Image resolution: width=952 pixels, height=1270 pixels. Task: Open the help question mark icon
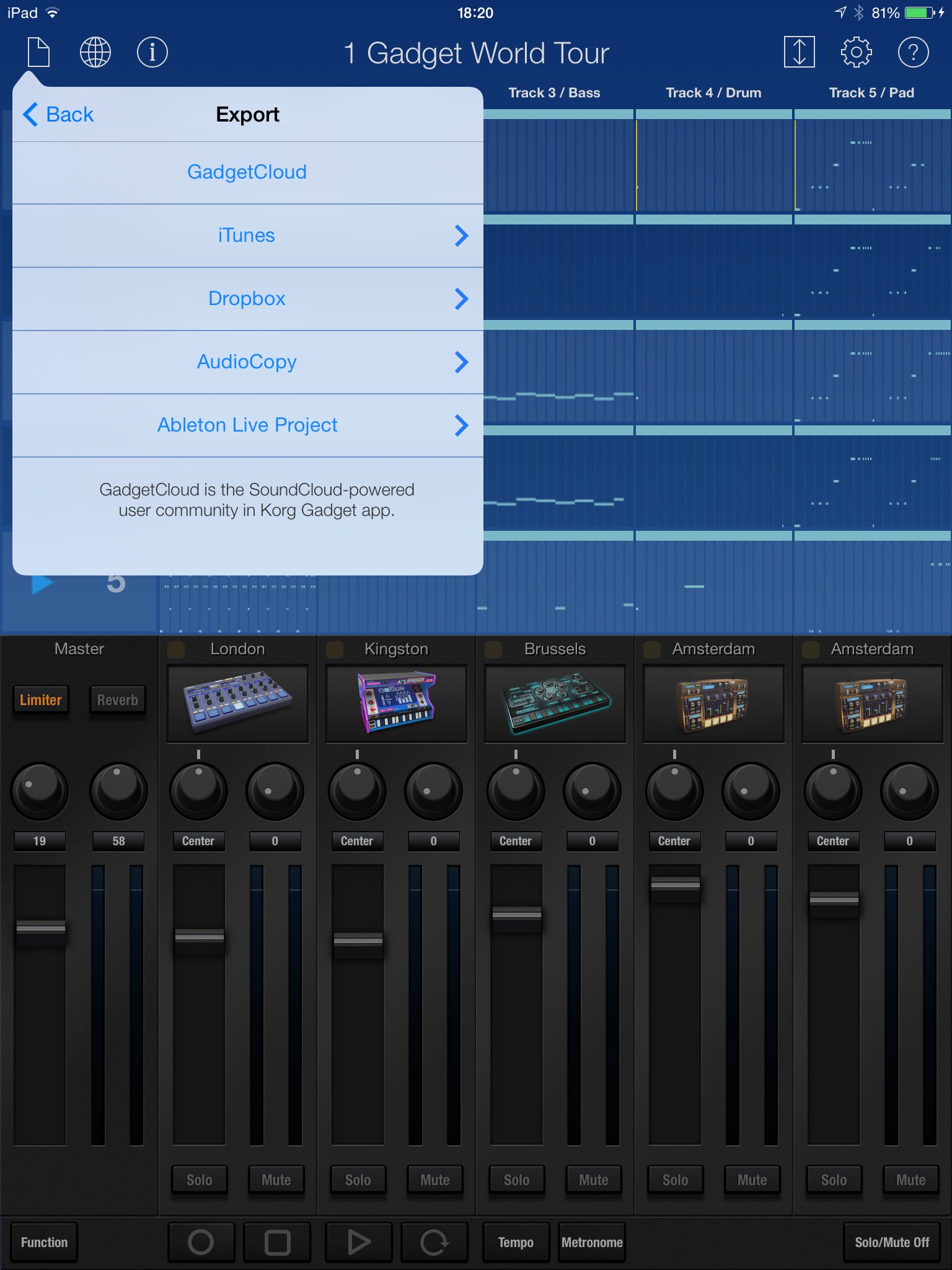pyautogui.click(x=913, y=52)
